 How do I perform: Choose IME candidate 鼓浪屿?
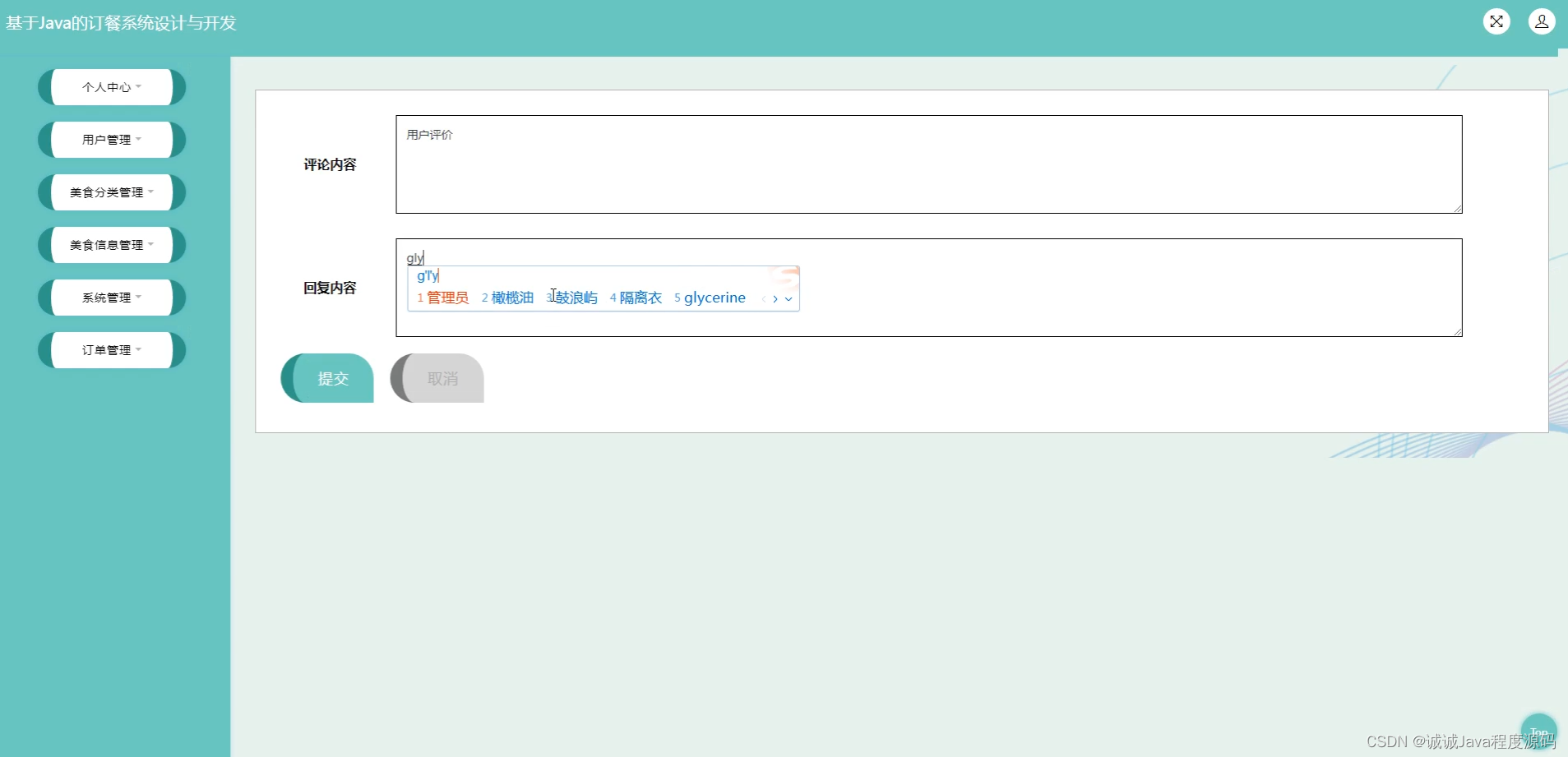572,298
